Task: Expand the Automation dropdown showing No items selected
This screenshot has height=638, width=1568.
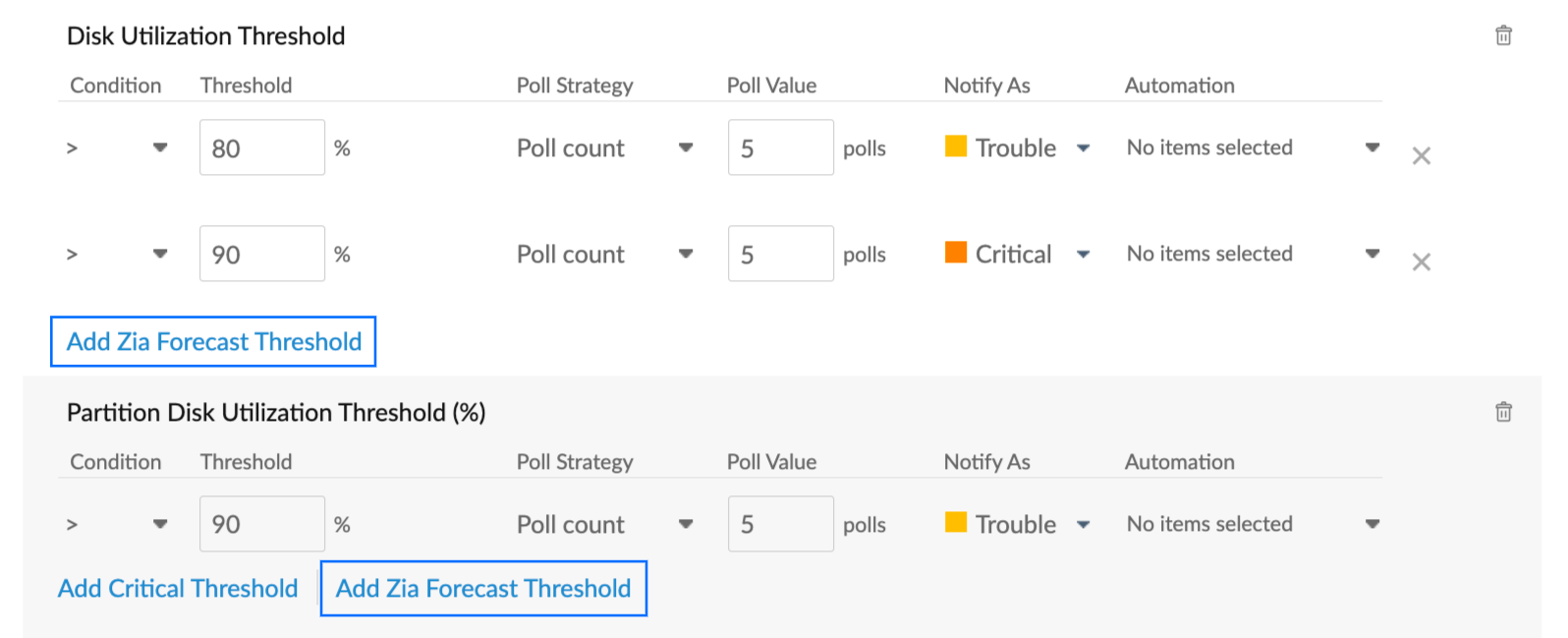Action: tap(1372, 146)
